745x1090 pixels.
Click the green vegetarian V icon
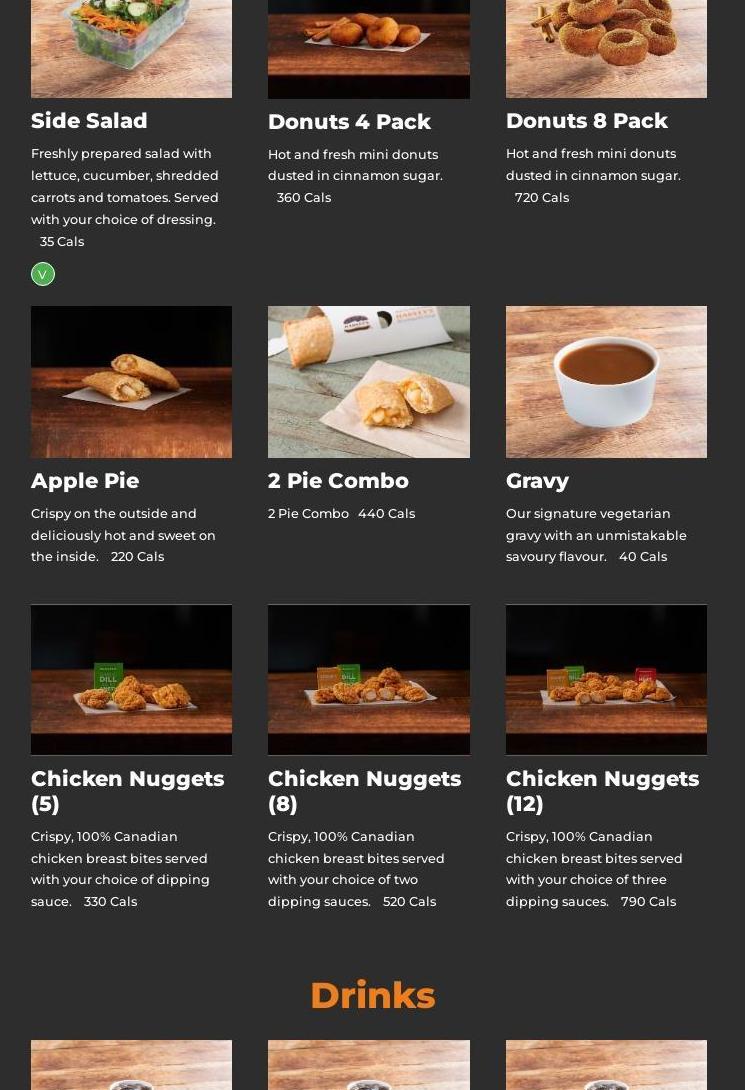[x=43, y=274]
